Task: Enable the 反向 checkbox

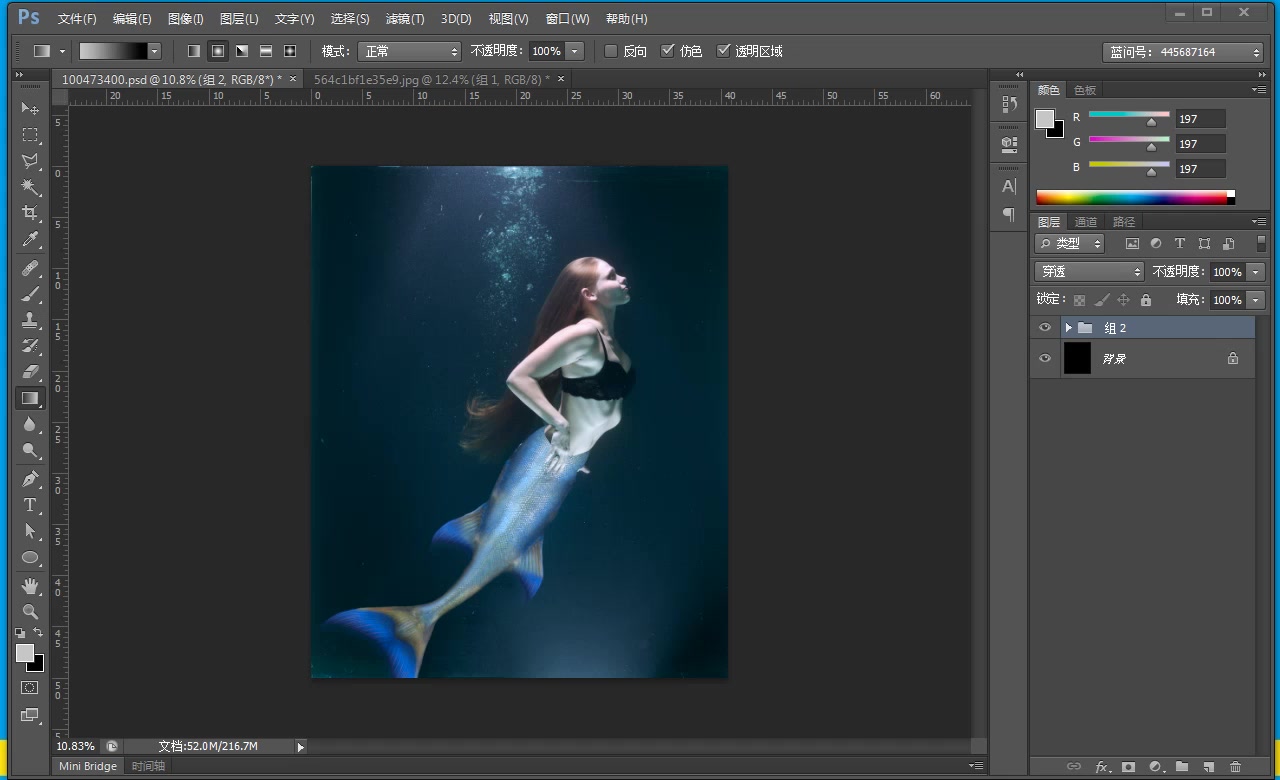Action: [x=611, y=51]
